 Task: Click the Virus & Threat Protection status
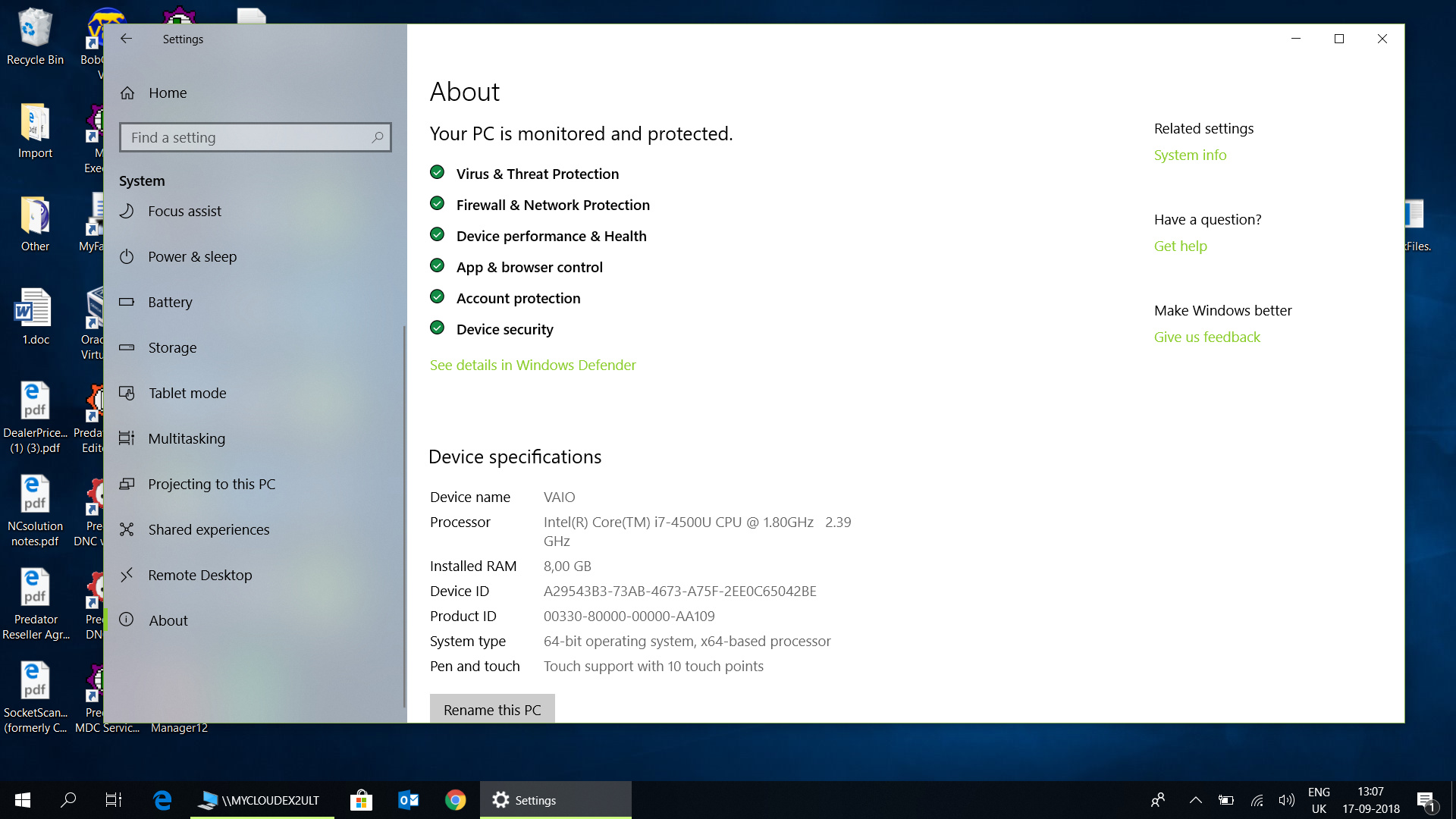click(x=537, y=174)
